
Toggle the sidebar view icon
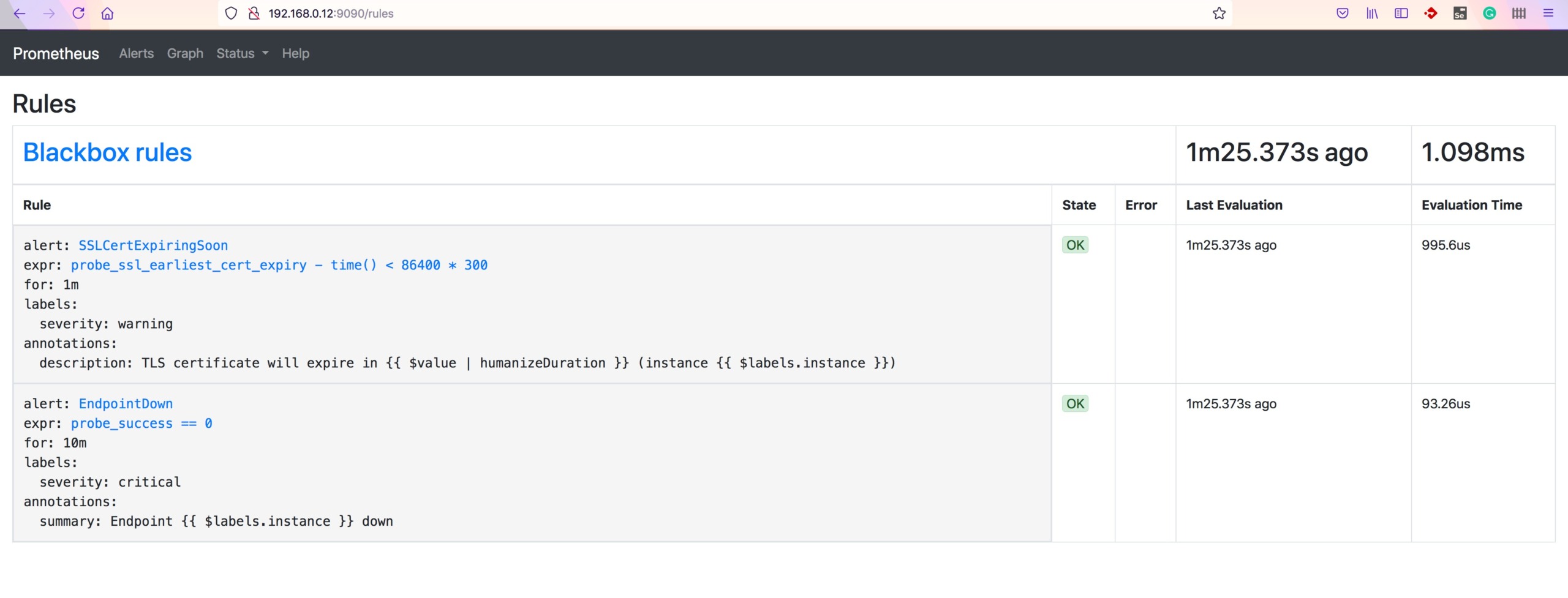pos(1401,13)
